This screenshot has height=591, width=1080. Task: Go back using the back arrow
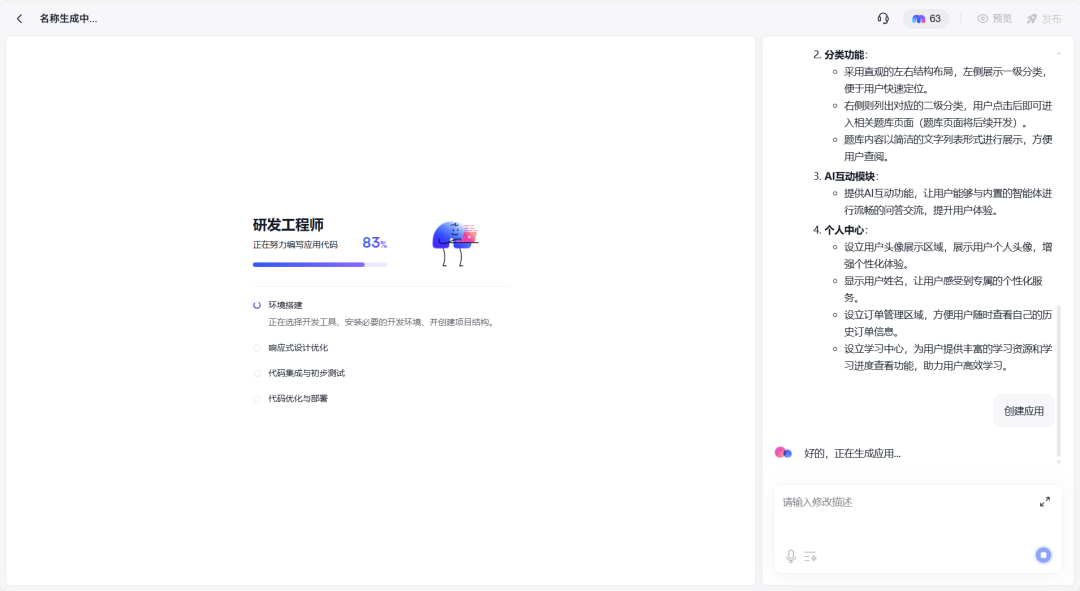[x=18, y=17]
